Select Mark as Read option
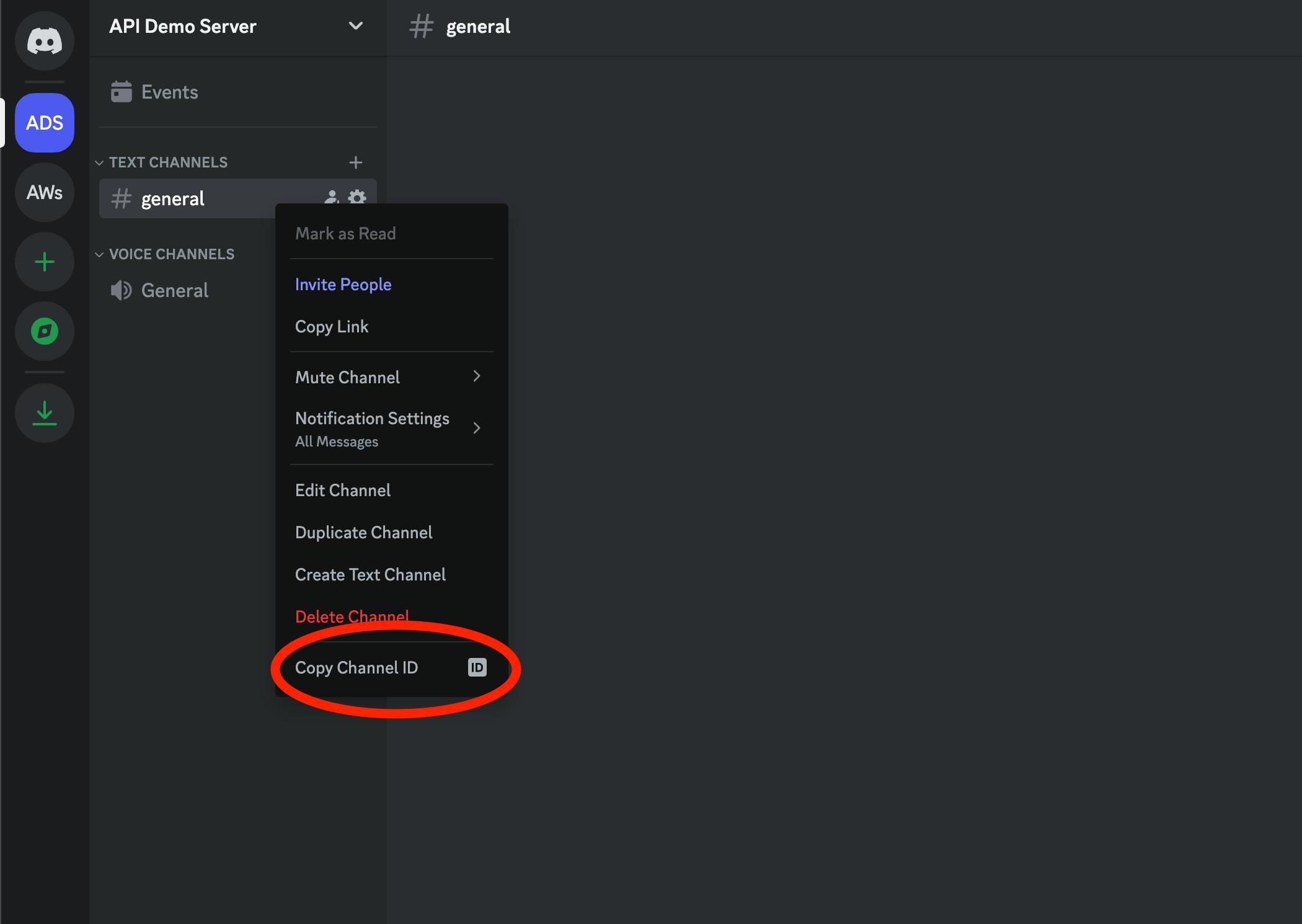This screenshot has width=1302, height=924. (344, 233)
